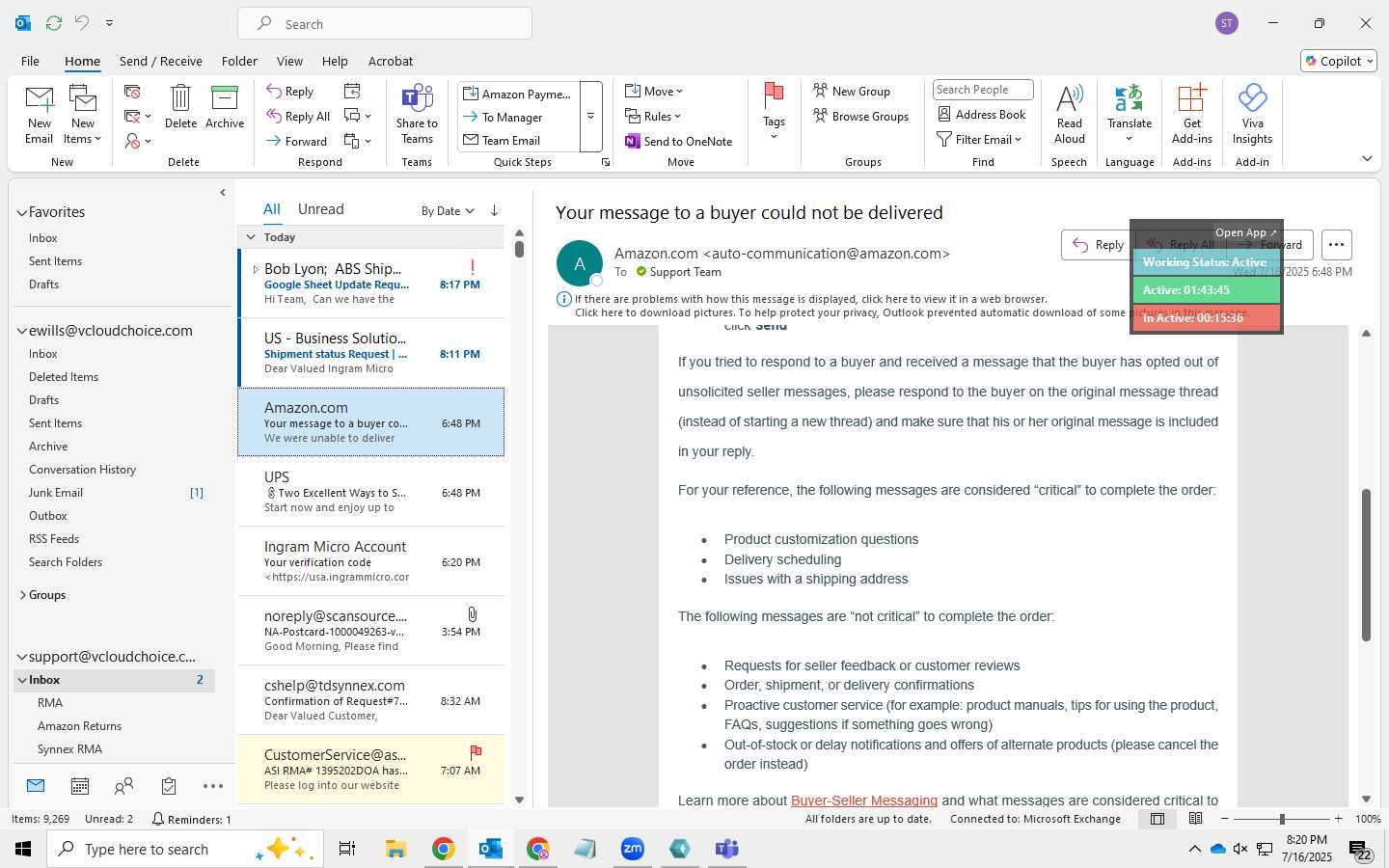Open the Acrobat tab
Viewport: 1389px width, 868px height.
391,61
